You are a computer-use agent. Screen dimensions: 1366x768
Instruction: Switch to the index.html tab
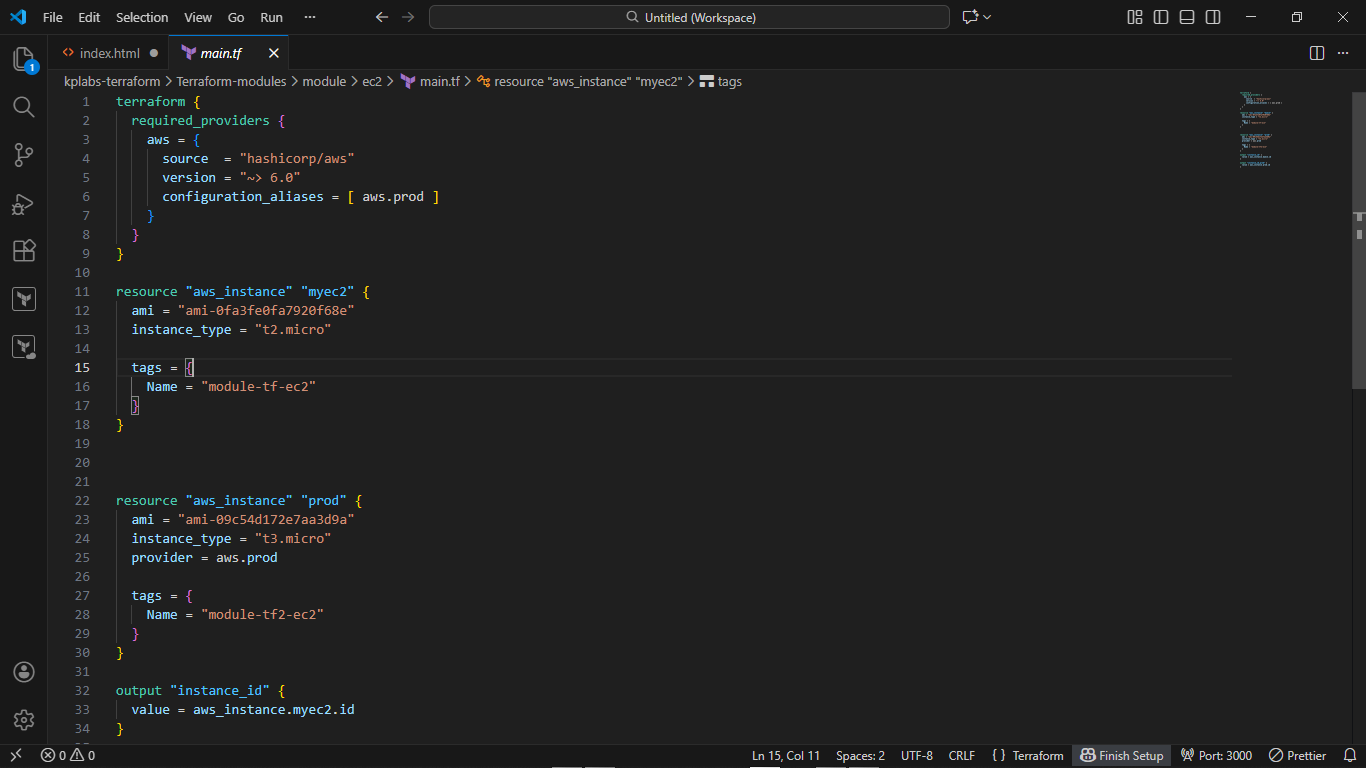[110, 53]
